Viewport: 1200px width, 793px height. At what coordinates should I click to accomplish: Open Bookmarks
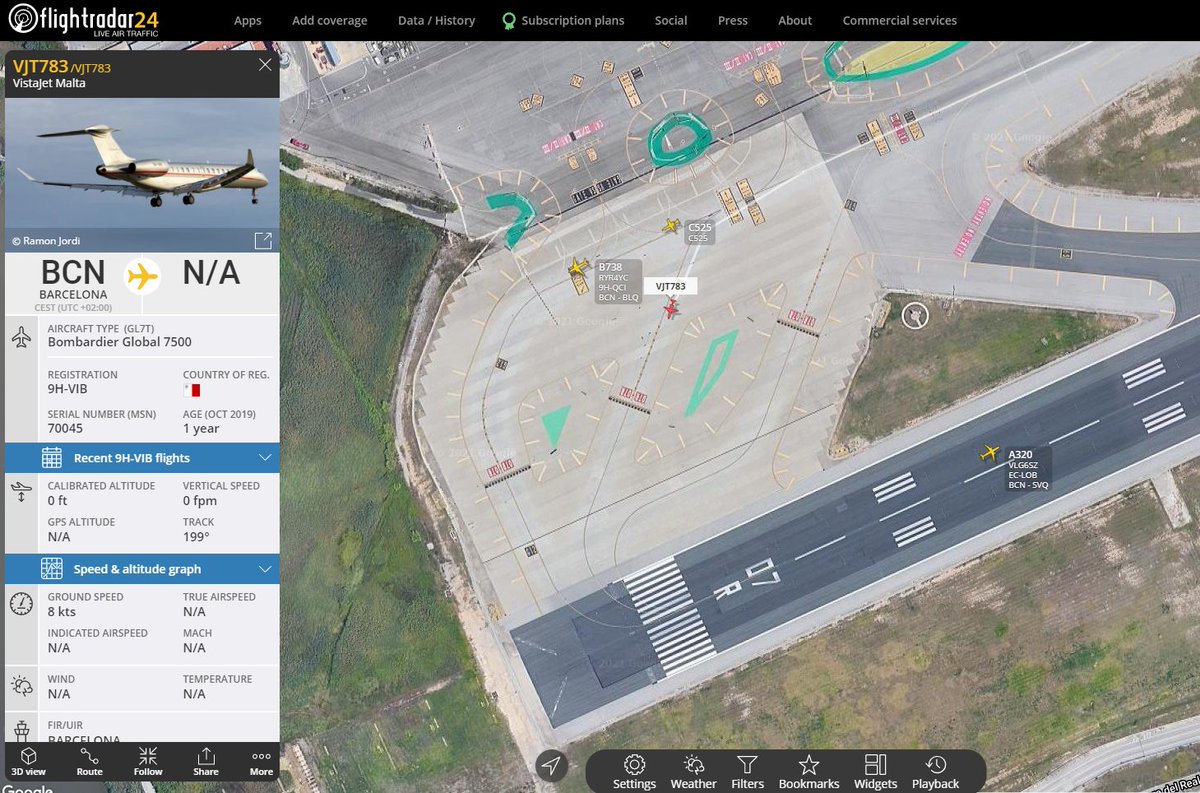[809, 772]
